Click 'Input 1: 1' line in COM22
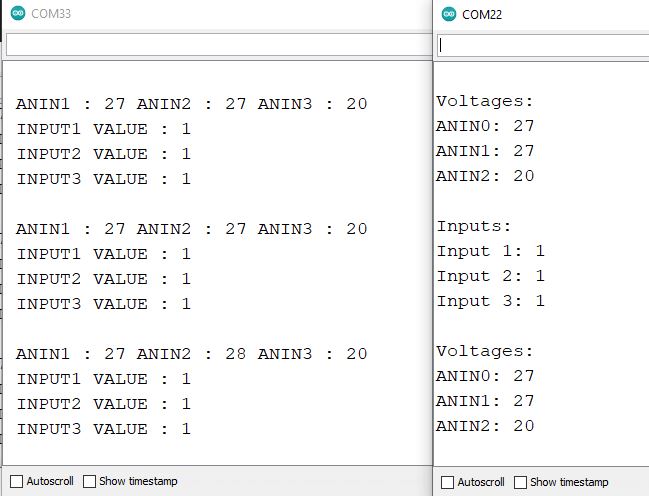The width and height of the screenshot is (649, 496). tap(490, 251)
